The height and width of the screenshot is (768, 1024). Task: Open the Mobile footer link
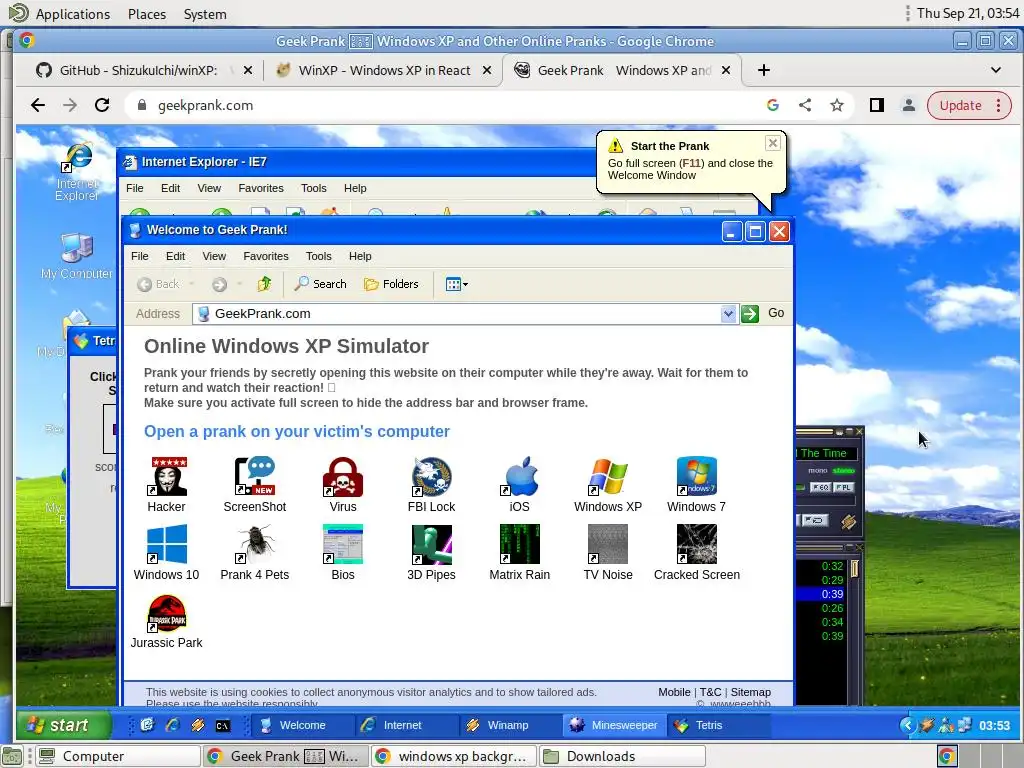tap(674, 692)
